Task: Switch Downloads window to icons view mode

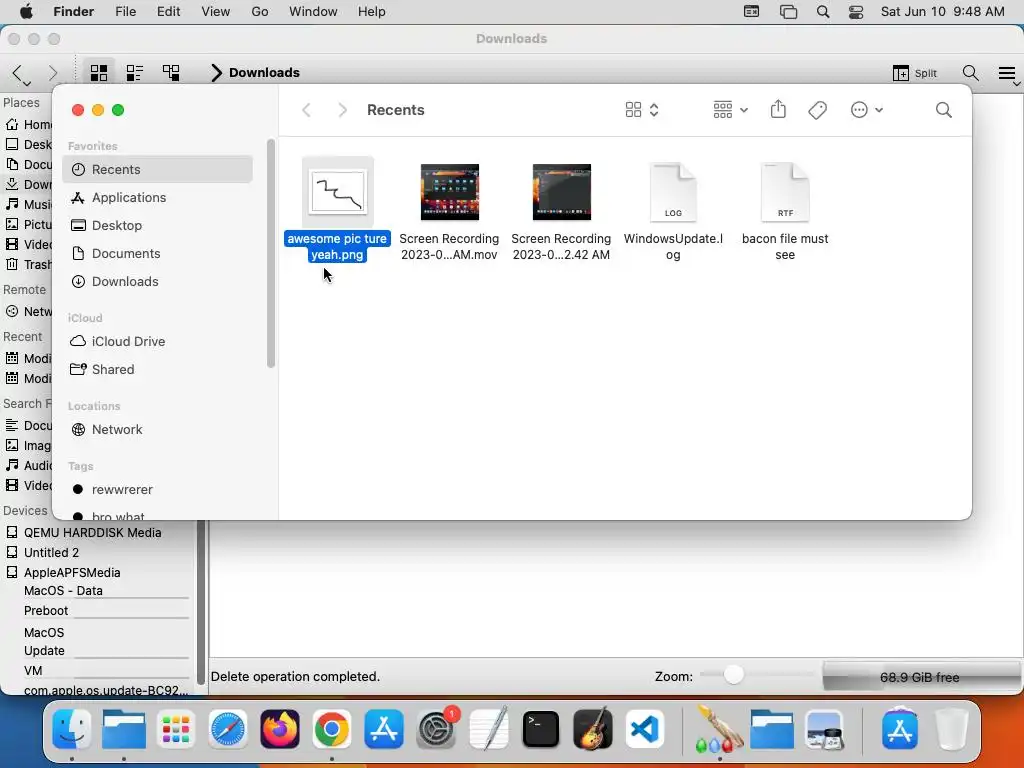Action: 99,72
